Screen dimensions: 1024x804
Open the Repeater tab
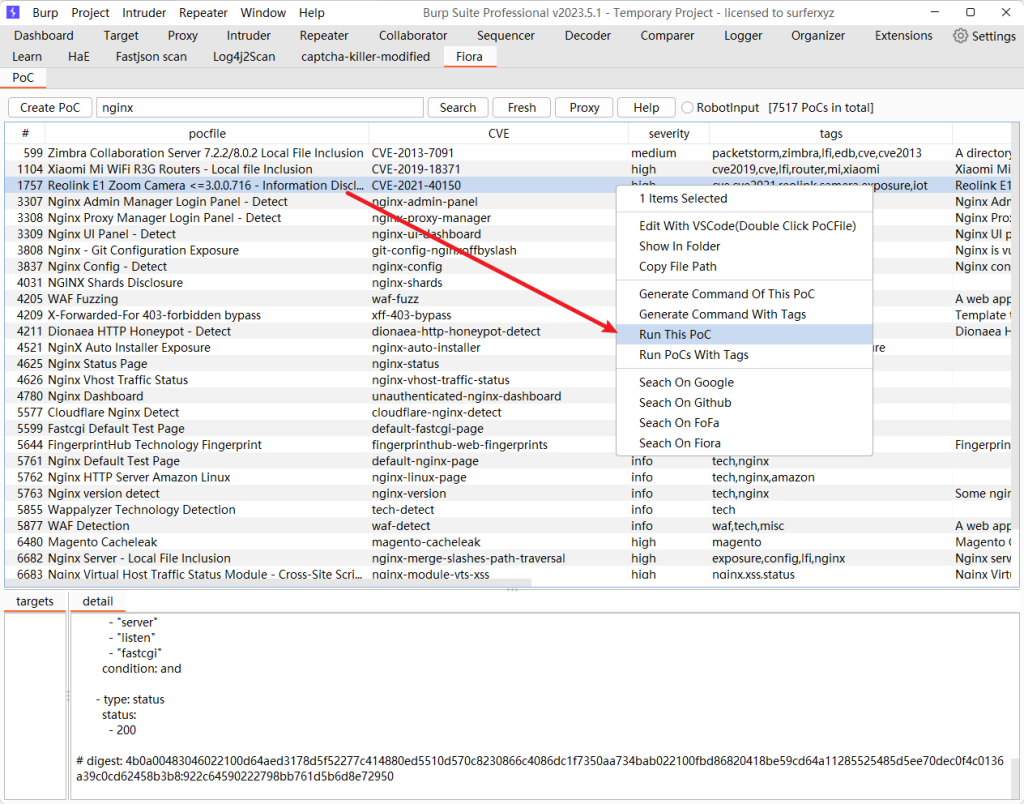pyautogui.click(x=324, y=36)
